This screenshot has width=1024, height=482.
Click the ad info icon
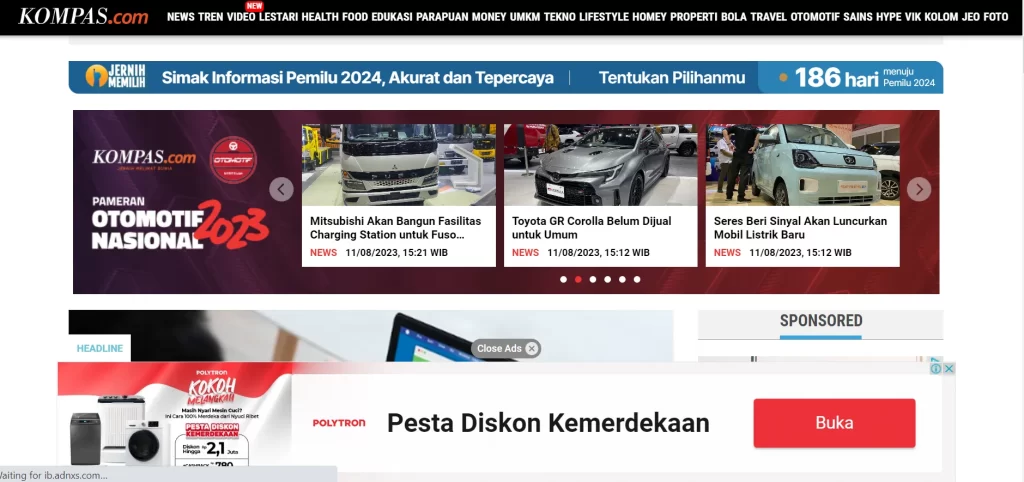[935, 369]
